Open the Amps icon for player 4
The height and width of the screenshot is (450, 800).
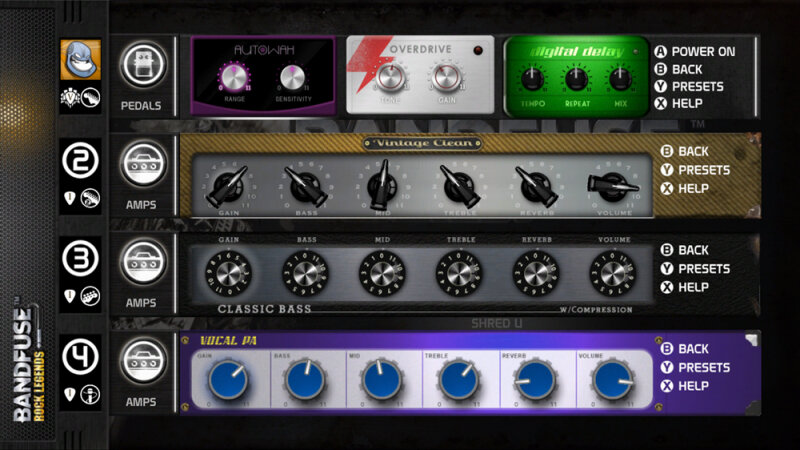143,361
